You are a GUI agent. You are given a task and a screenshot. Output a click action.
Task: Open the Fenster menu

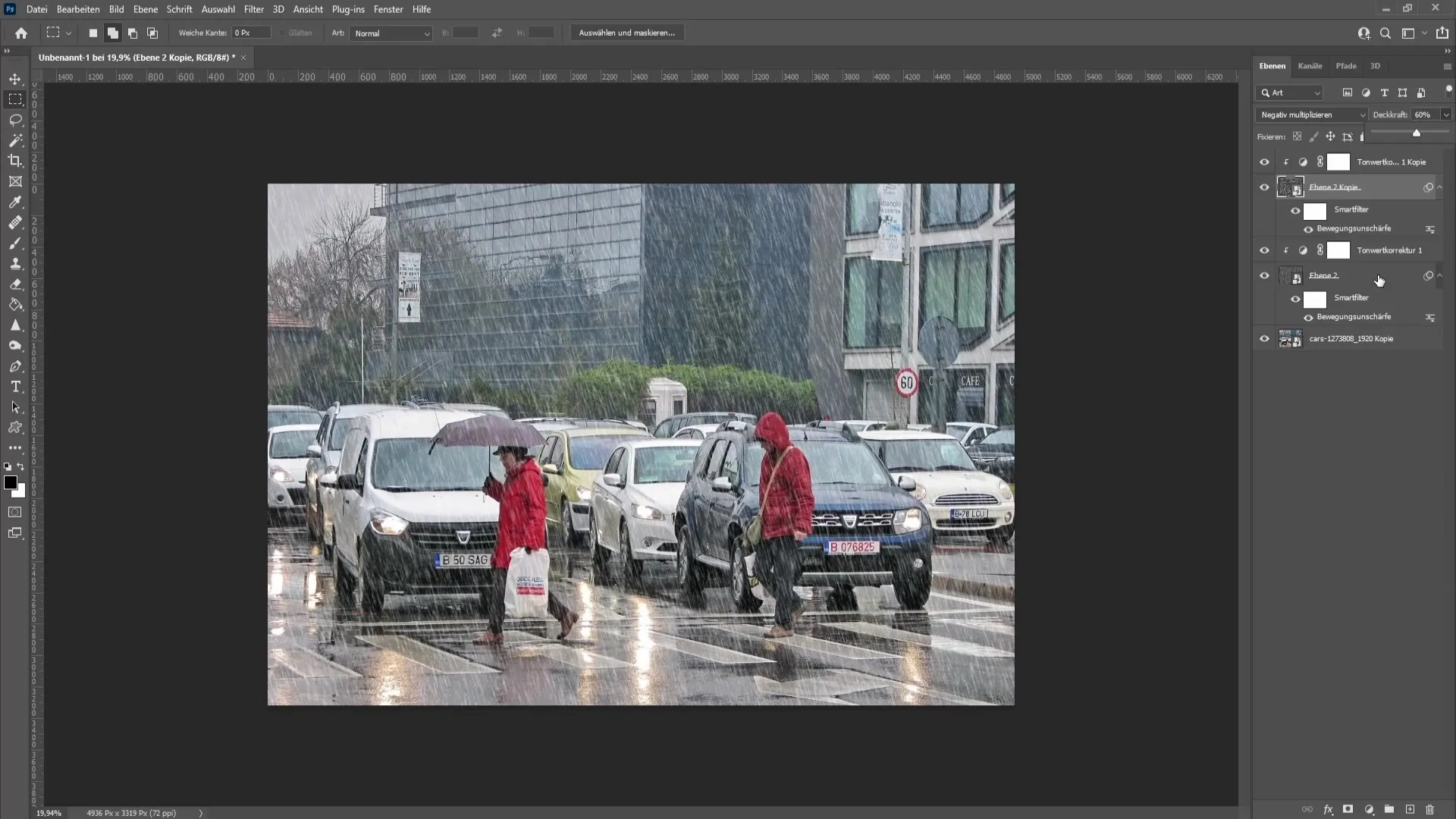tap(388, 9)
